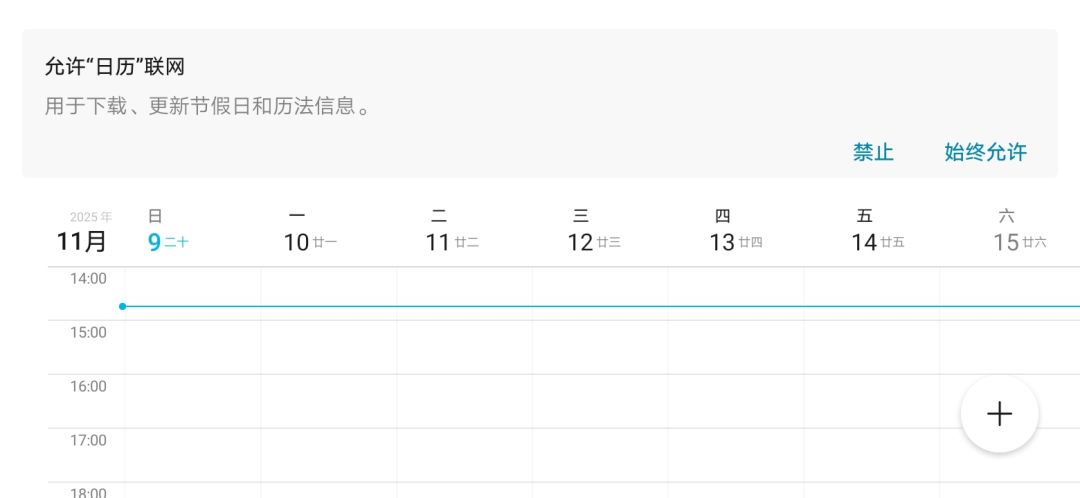Click the 允许“日历”联网 notice title
The height and width of the screenshot is (498, 1080).
(x=115, y=67)
